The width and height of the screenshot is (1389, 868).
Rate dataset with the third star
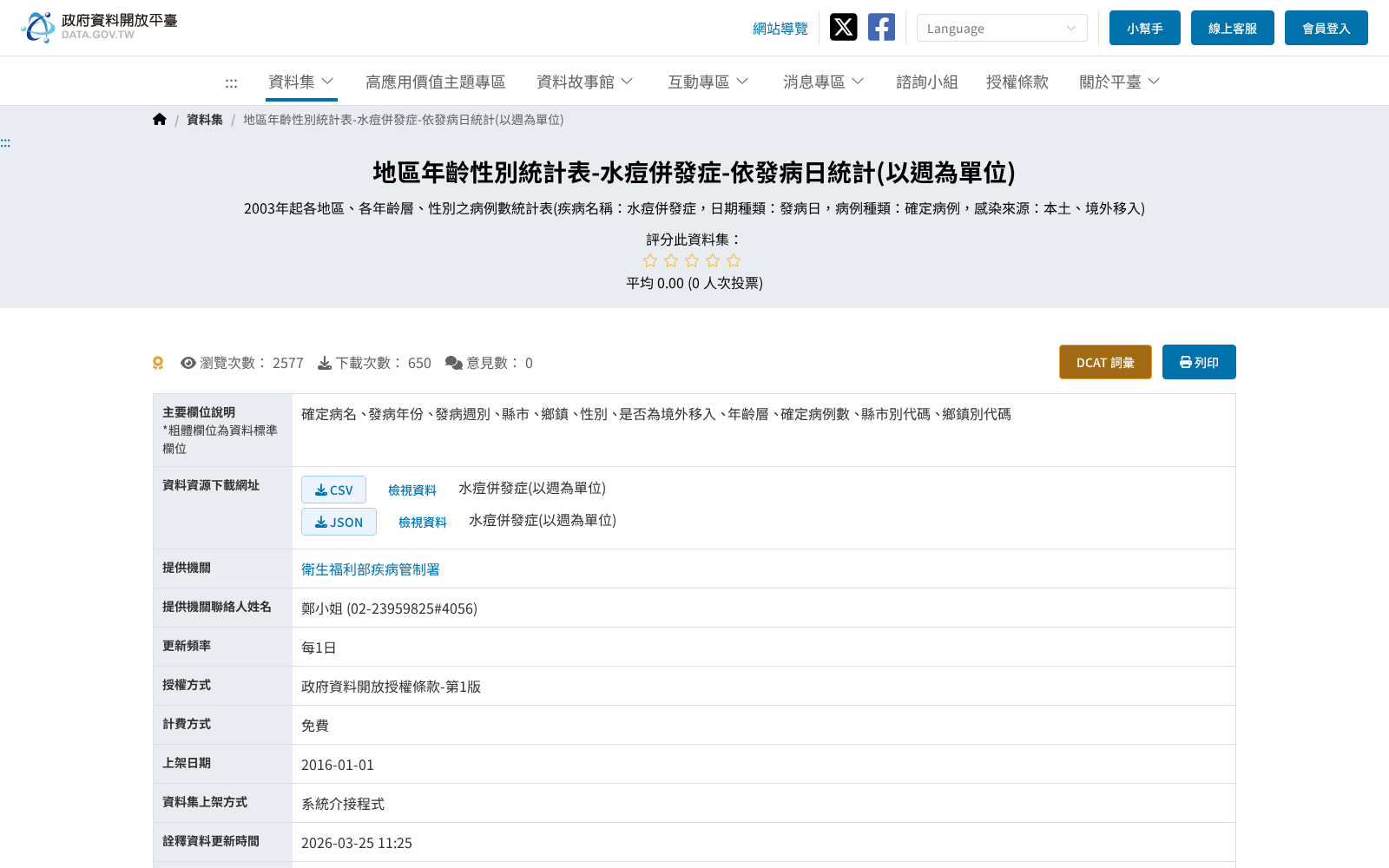(x=692, y=260)
